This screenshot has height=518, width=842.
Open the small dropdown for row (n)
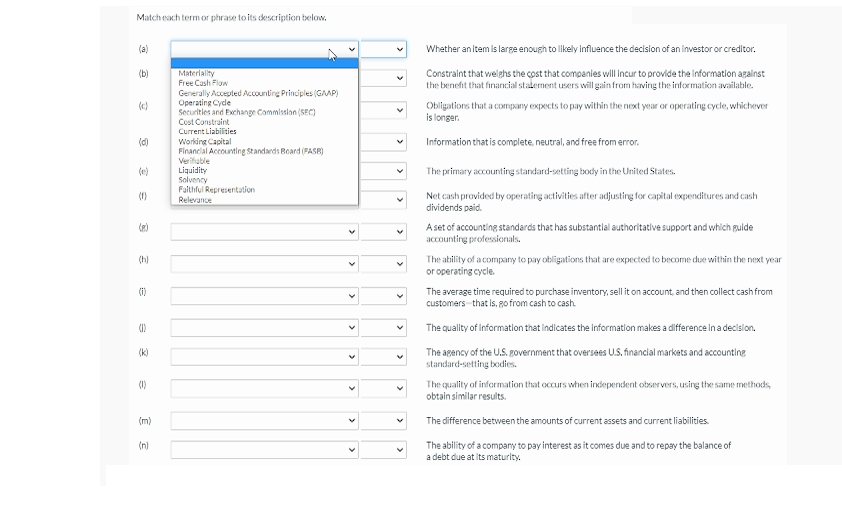point(383,450)
